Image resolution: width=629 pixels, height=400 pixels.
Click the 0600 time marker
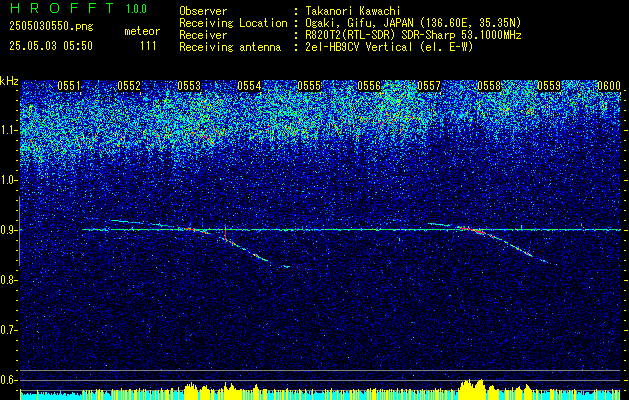point(609,86)
